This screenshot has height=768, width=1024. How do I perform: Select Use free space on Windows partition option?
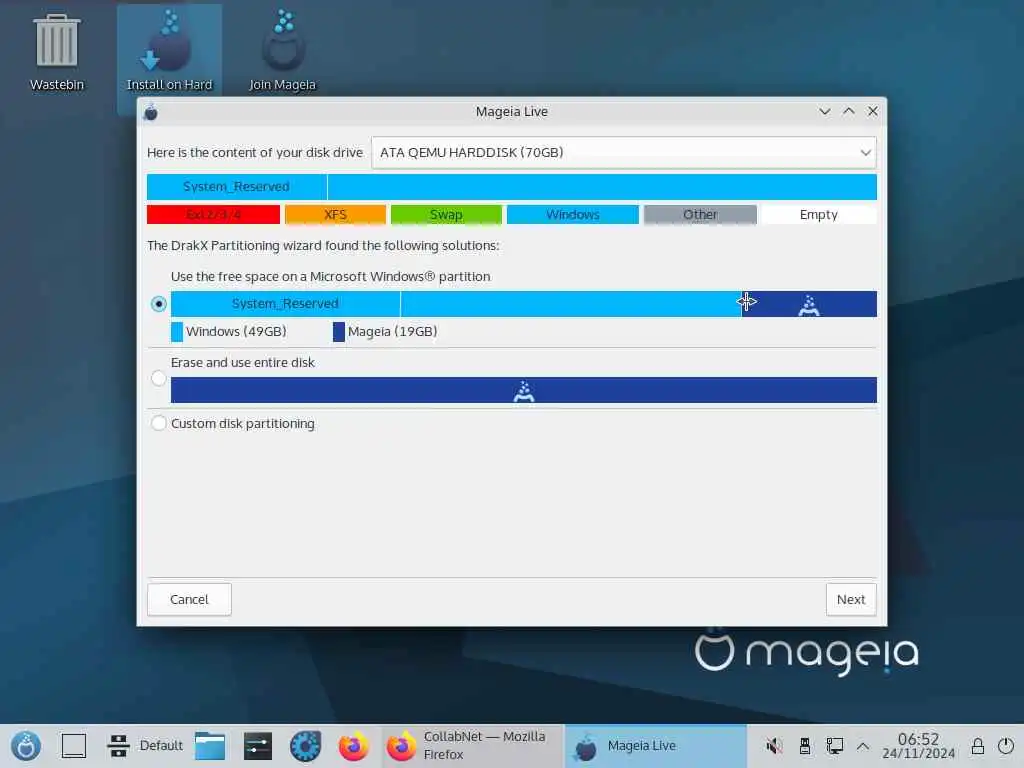pos(159,304)
